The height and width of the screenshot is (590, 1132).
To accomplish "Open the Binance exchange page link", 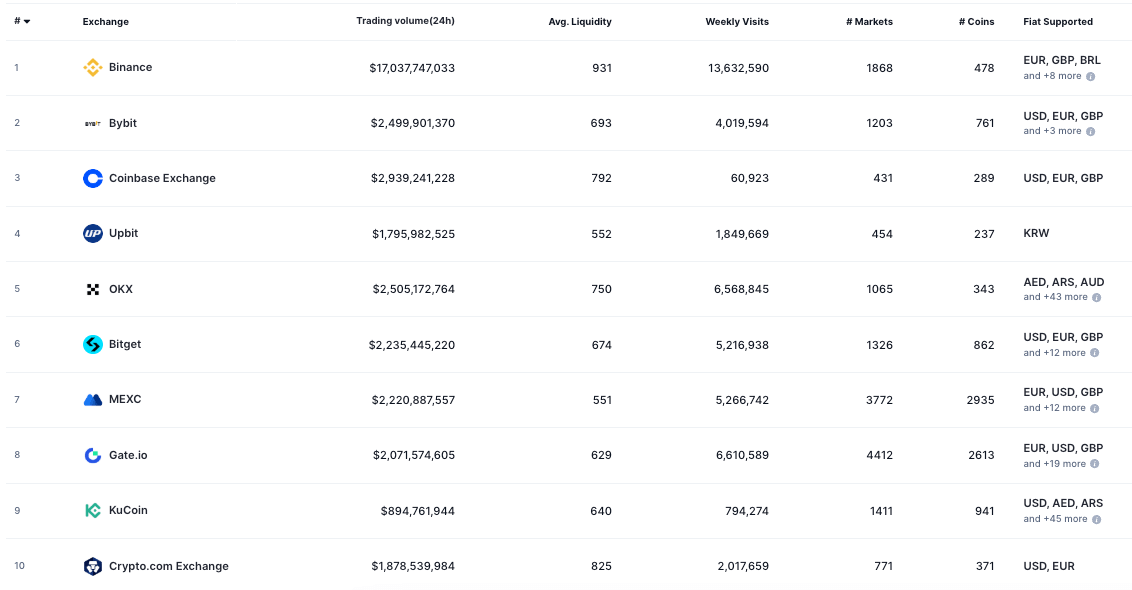I will [129, 67].
